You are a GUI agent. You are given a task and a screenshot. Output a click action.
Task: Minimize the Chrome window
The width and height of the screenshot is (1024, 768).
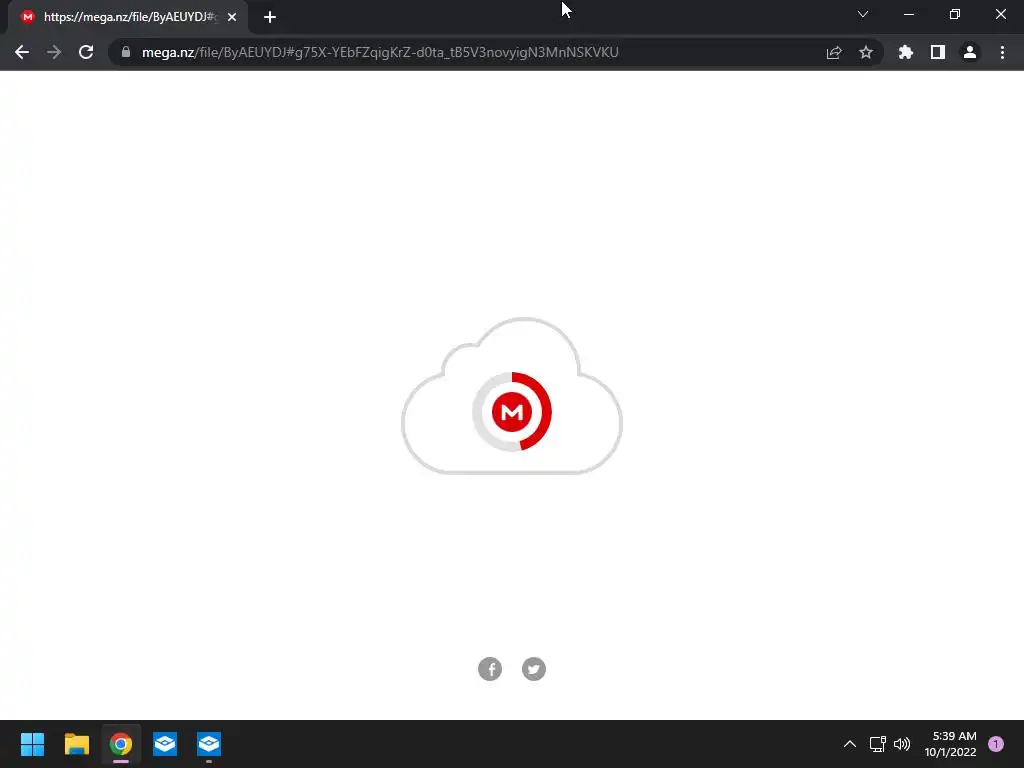[908, 14]
